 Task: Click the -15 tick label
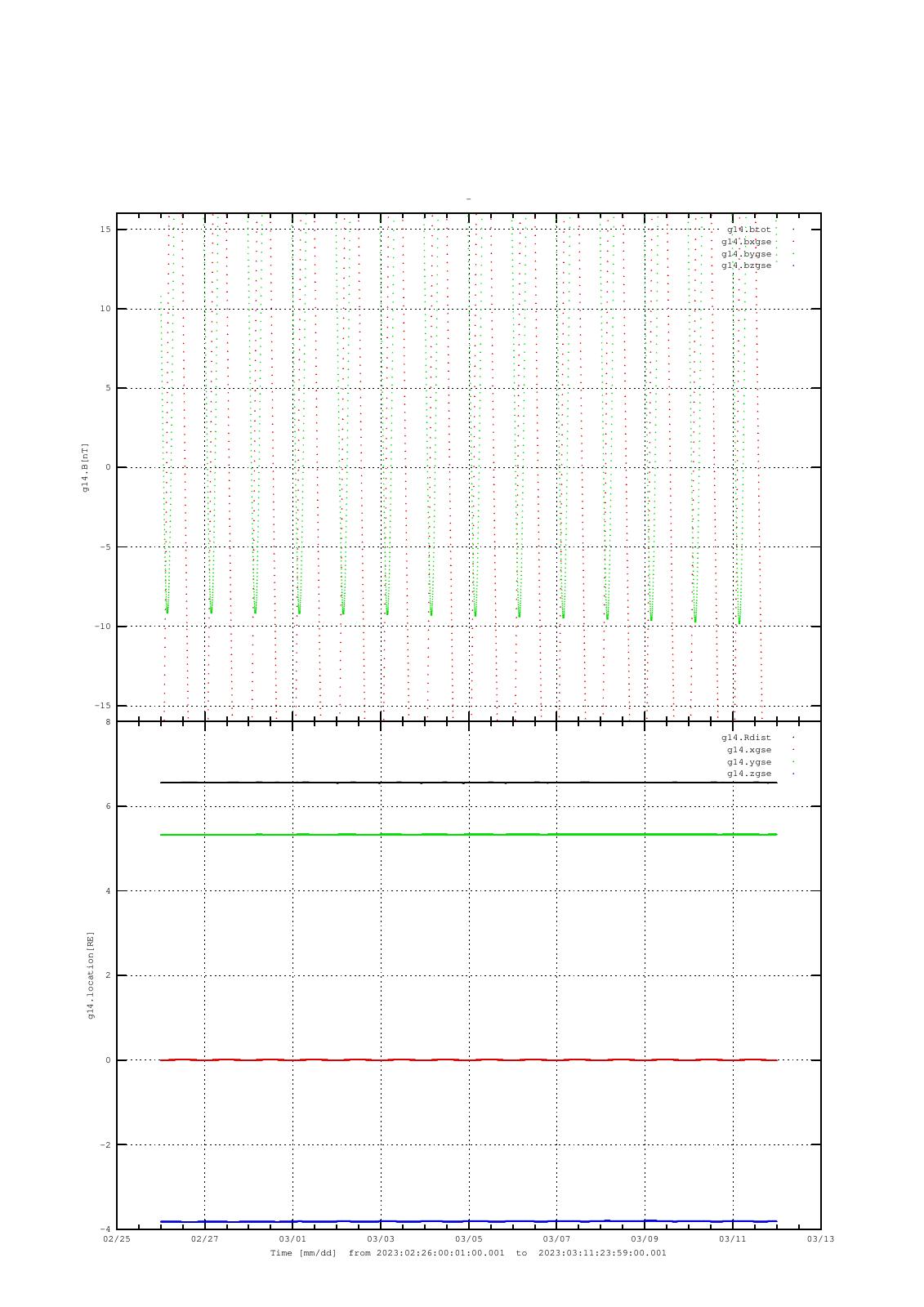pyautogui.click(x=103, y=706)
